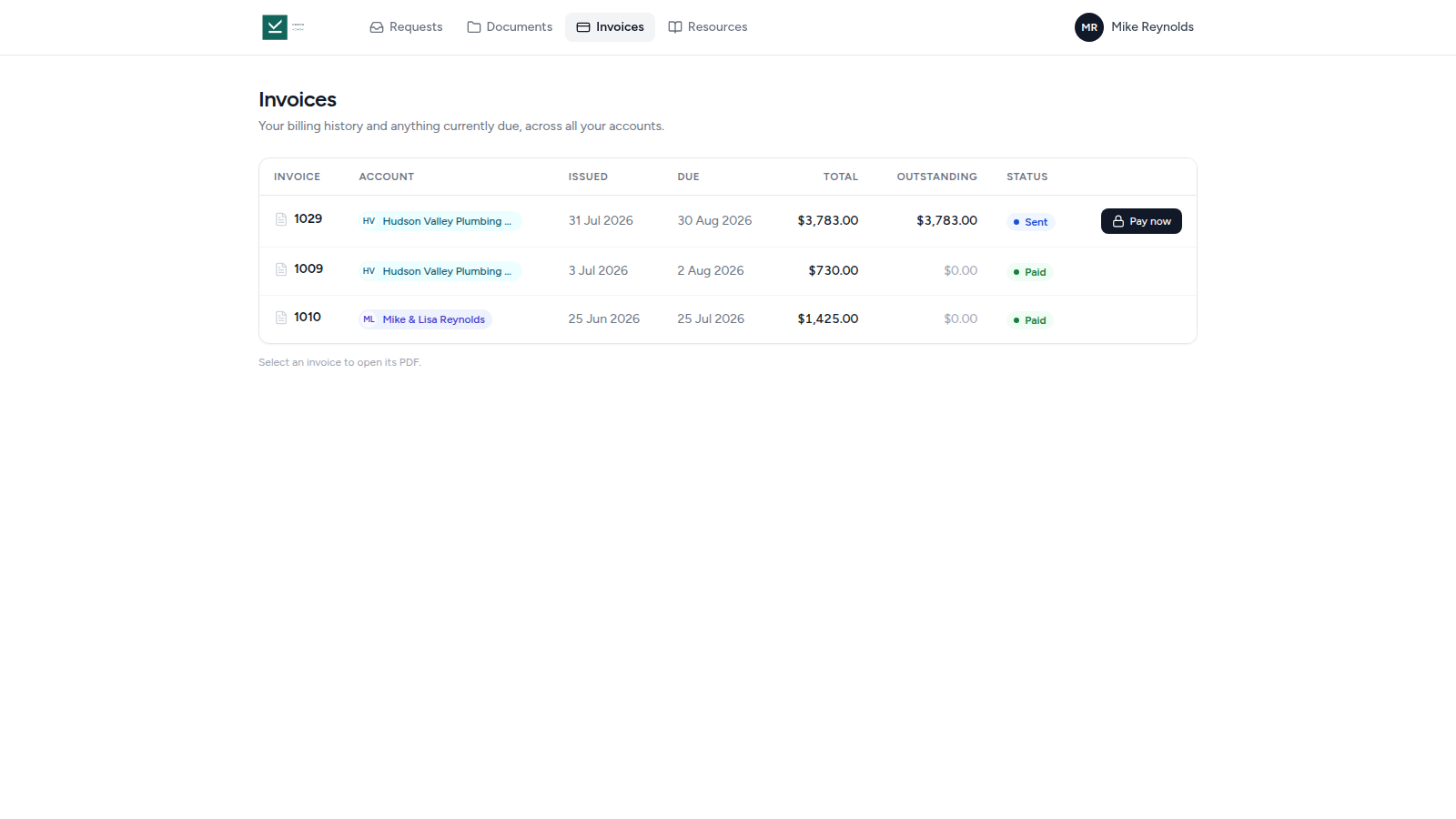Click the green checkmark logo icon

[x=275, y=27]
